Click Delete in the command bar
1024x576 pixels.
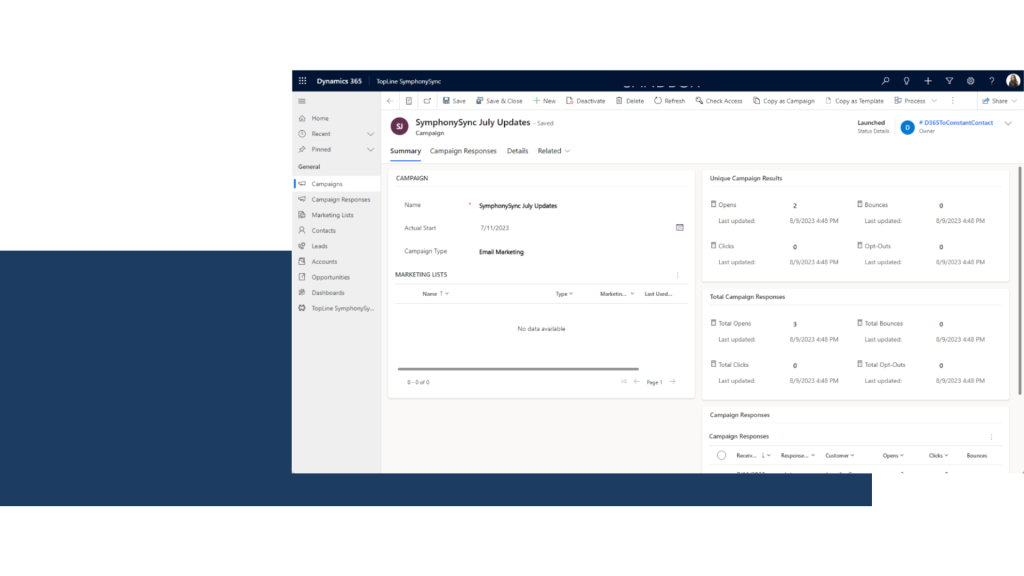(630, 101)
